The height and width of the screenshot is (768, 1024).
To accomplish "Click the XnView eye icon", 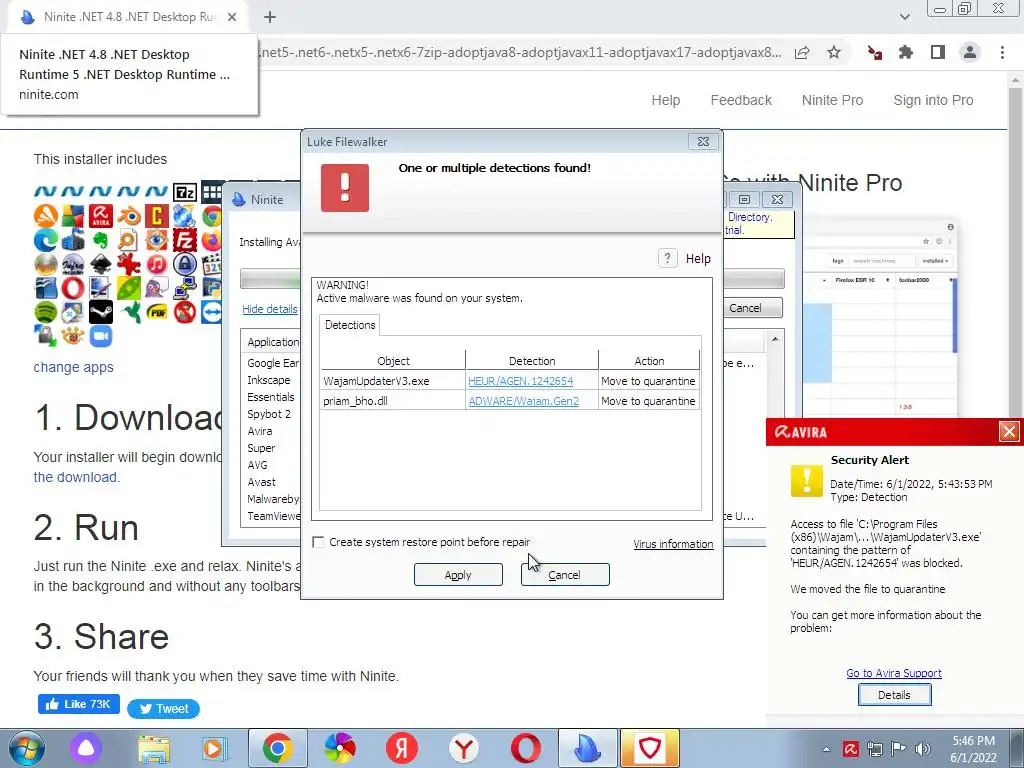I will 73,336.
